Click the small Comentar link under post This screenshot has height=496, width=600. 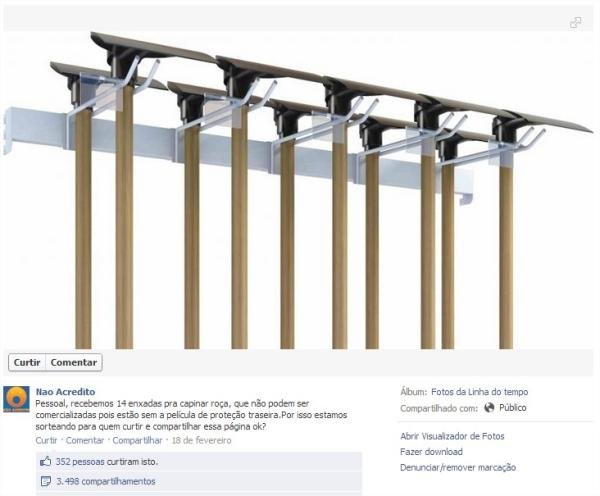tap(85, 441)
